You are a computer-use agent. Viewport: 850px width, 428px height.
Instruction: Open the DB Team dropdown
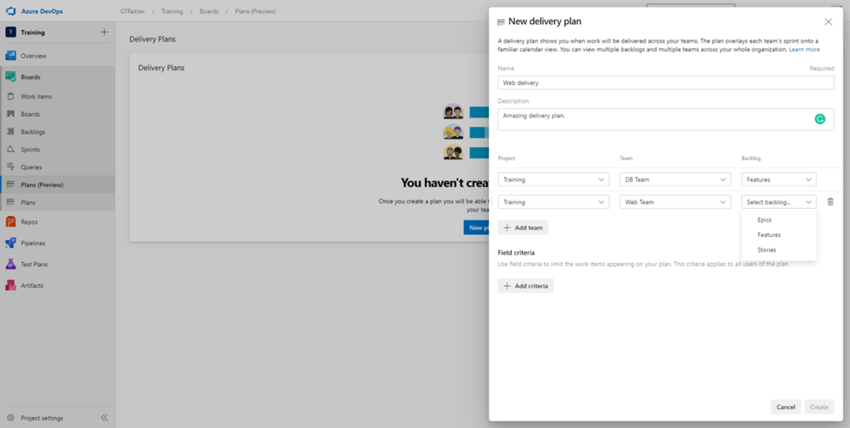675,179
